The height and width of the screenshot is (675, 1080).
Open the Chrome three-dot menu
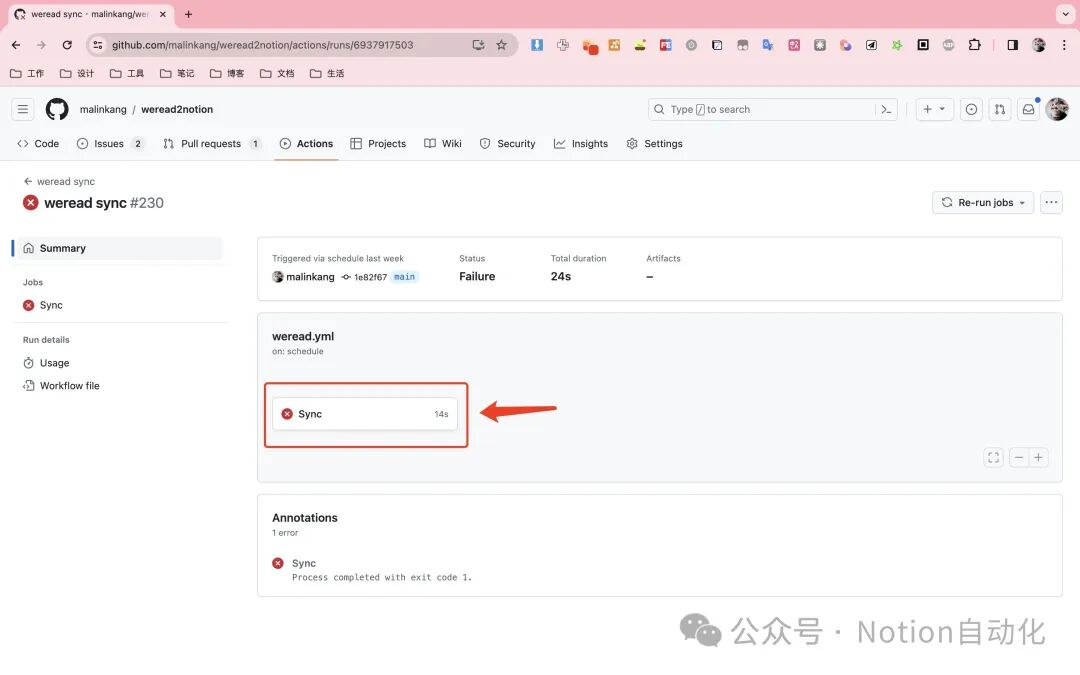click(x=1064, y=45)
